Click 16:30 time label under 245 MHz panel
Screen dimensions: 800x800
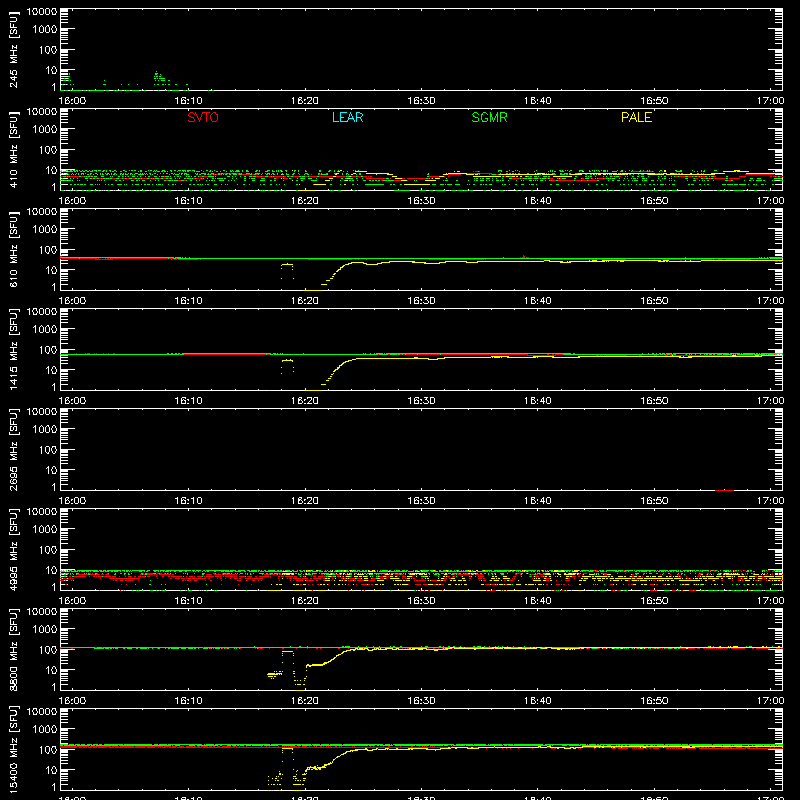421,101
